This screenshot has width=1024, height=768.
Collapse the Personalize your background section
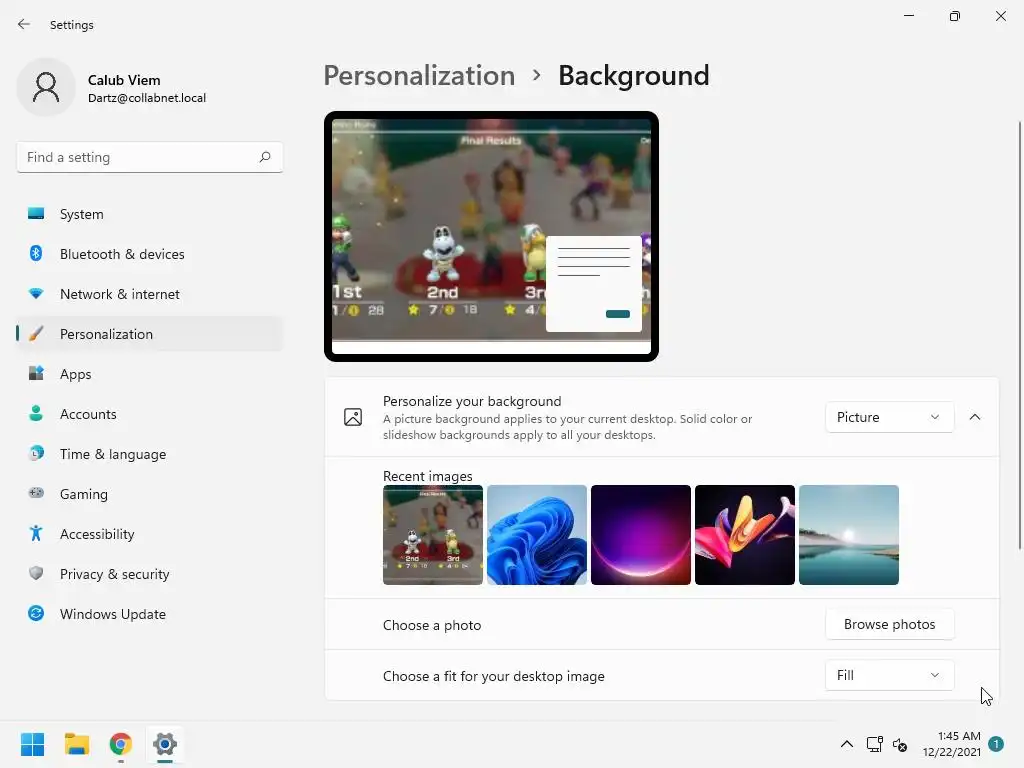974,417
